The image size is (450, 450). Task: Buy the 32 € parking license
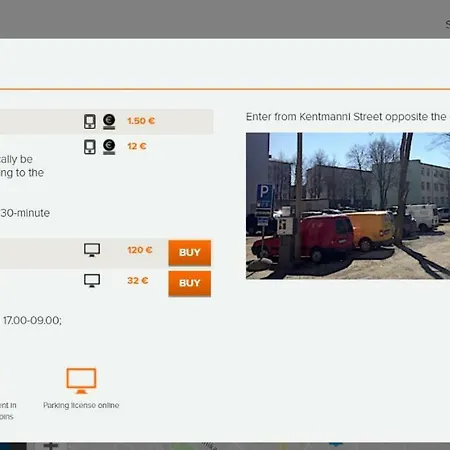coord(190,283)
